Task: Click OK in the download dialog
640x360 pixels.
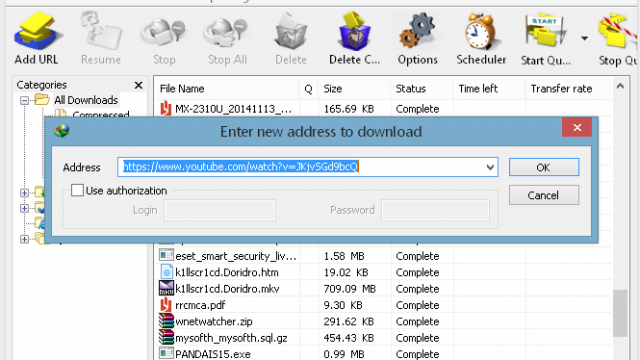Action: [543, 167]
